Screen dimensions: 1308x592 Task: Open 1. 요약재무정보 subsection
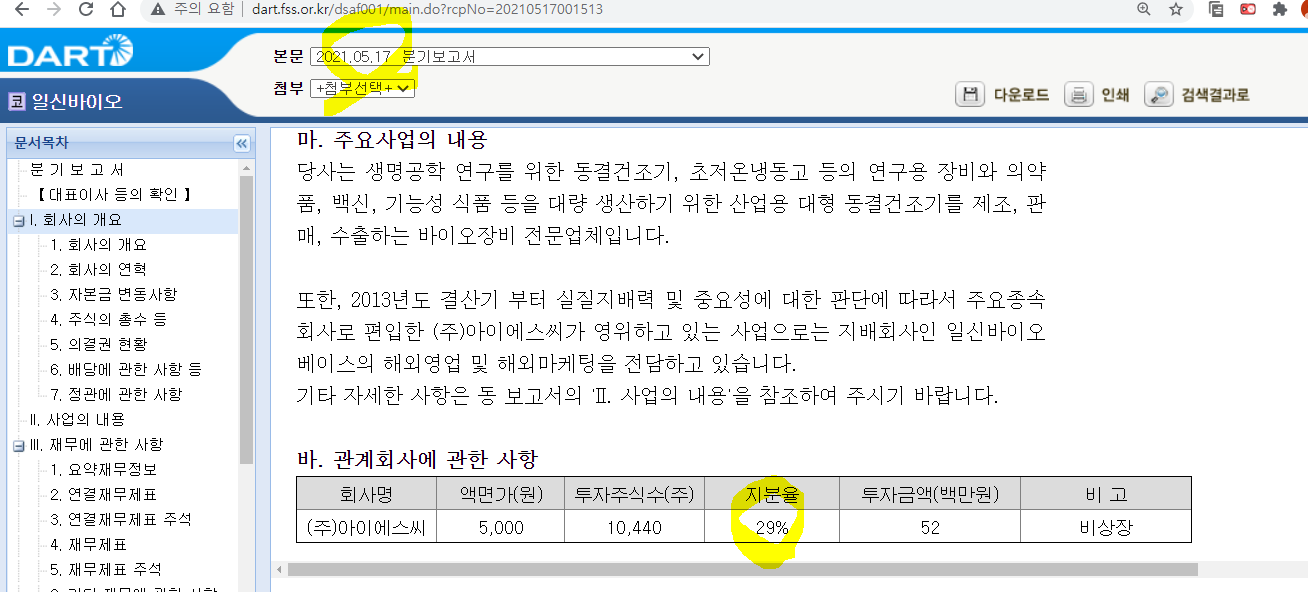coord(104,470)
